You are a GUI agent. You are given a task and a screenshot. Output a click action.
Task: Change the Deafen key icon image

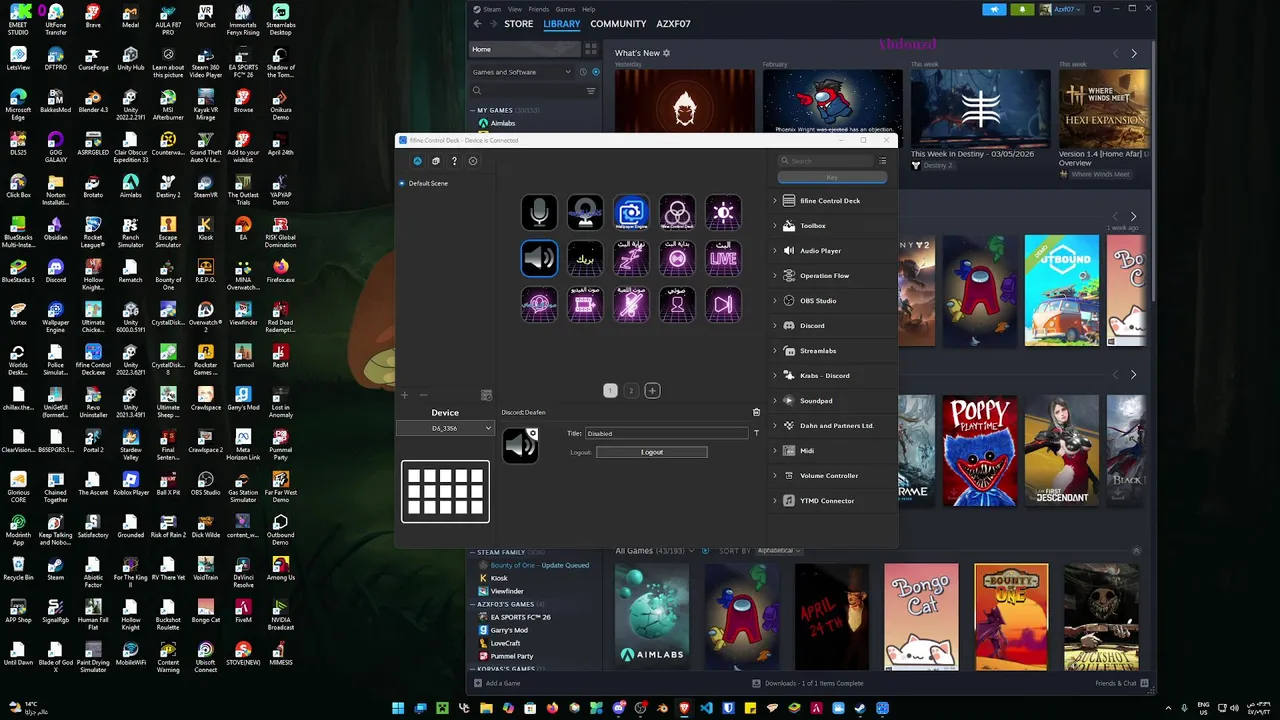[x=520, y=445]
